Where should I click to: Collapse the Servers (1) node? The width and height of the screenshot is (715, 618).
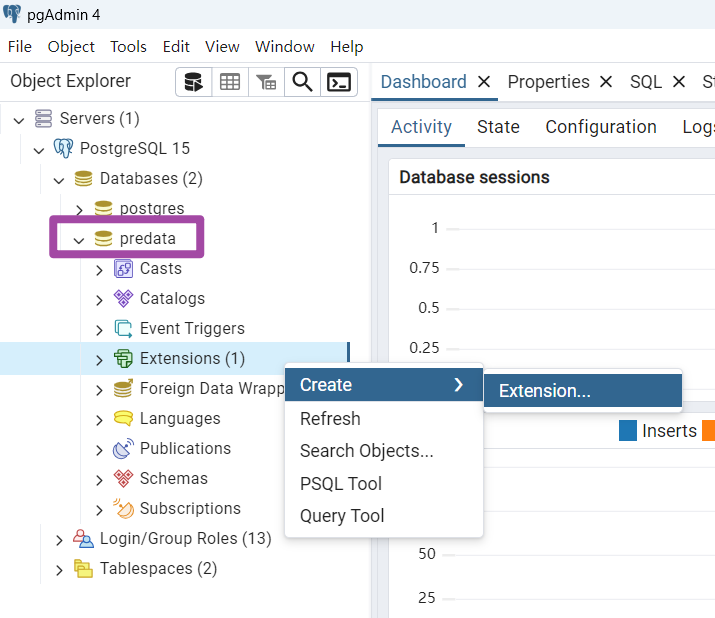click(19, 120)
